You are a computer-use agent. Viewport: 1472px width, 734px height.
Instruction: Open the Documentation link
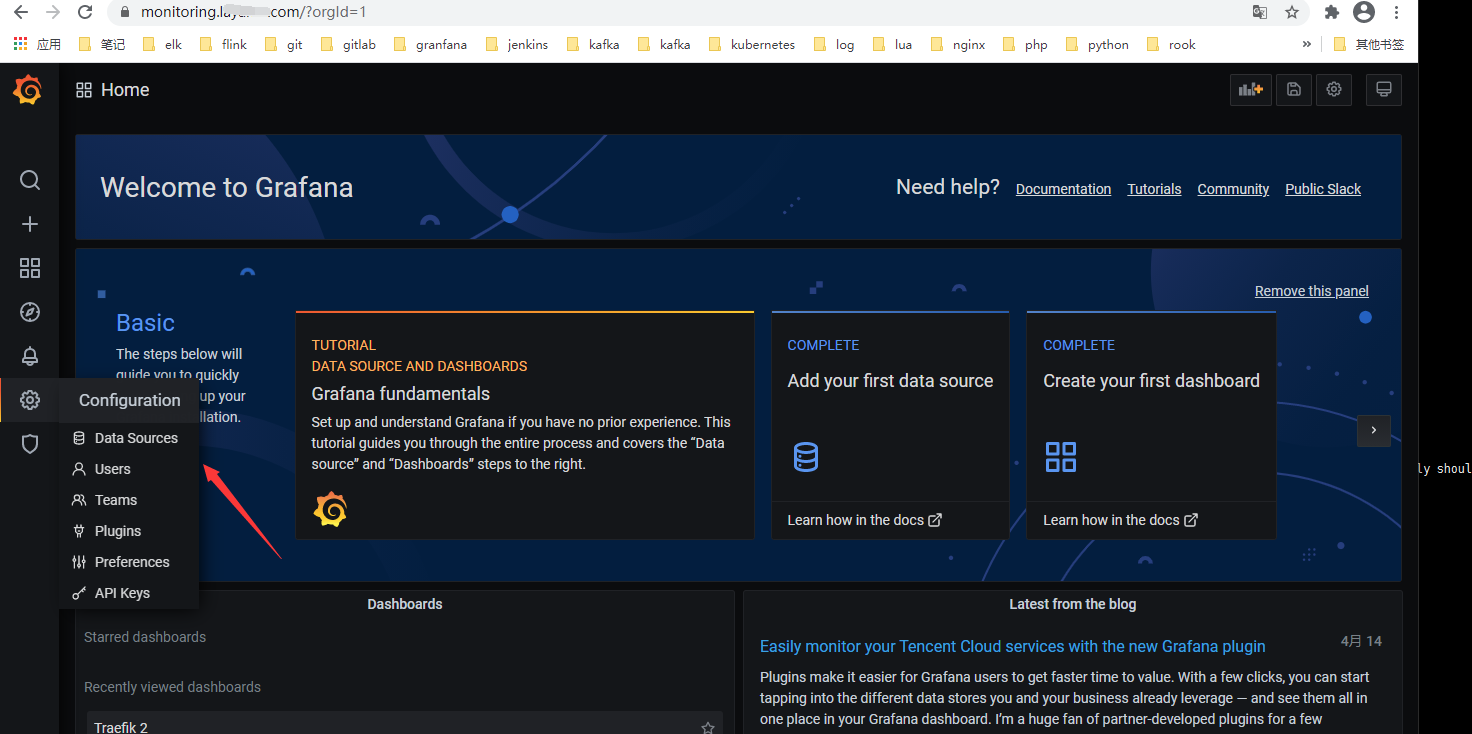click(1063, 189)
